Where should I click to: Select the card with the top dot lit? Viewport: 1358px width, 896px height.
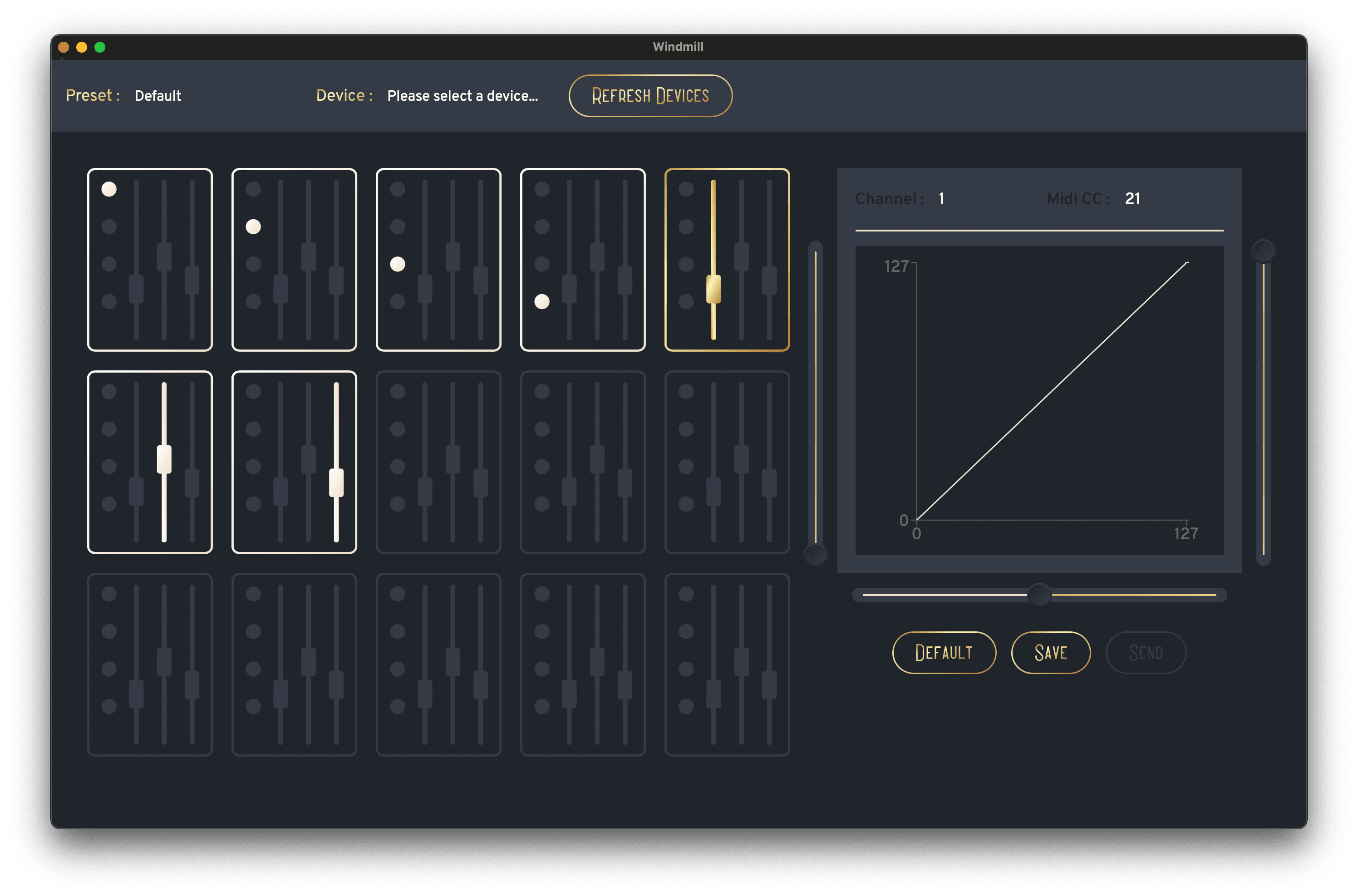(x=150, y=260)
